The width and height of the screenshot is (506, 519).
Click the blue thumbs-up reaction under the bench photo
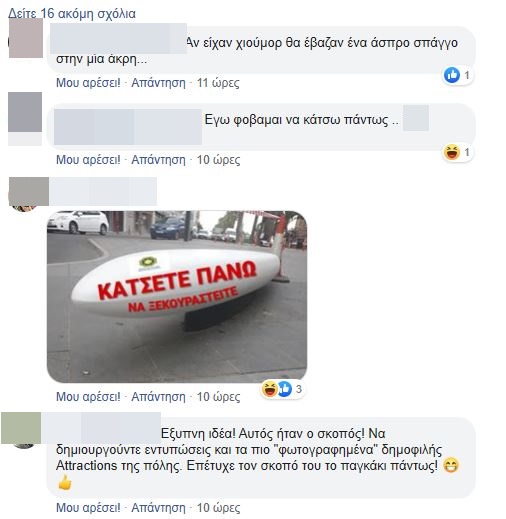tap(284, 389)
